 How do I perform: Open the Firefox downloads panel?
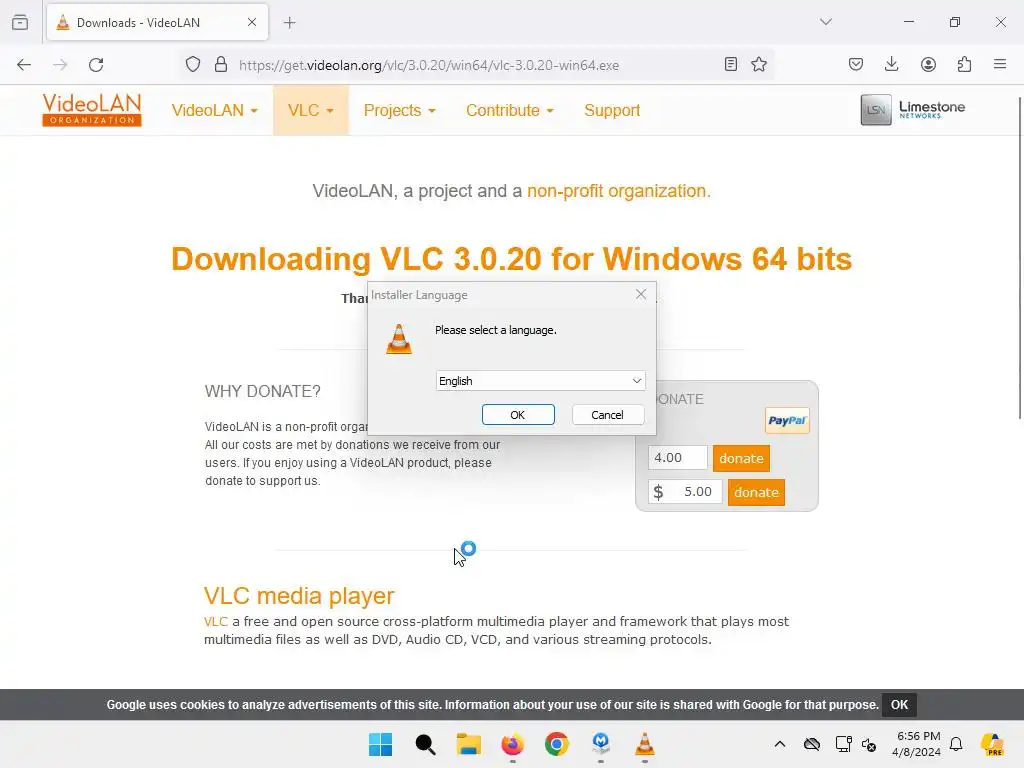pyautogui.click(x=891, y=64)
